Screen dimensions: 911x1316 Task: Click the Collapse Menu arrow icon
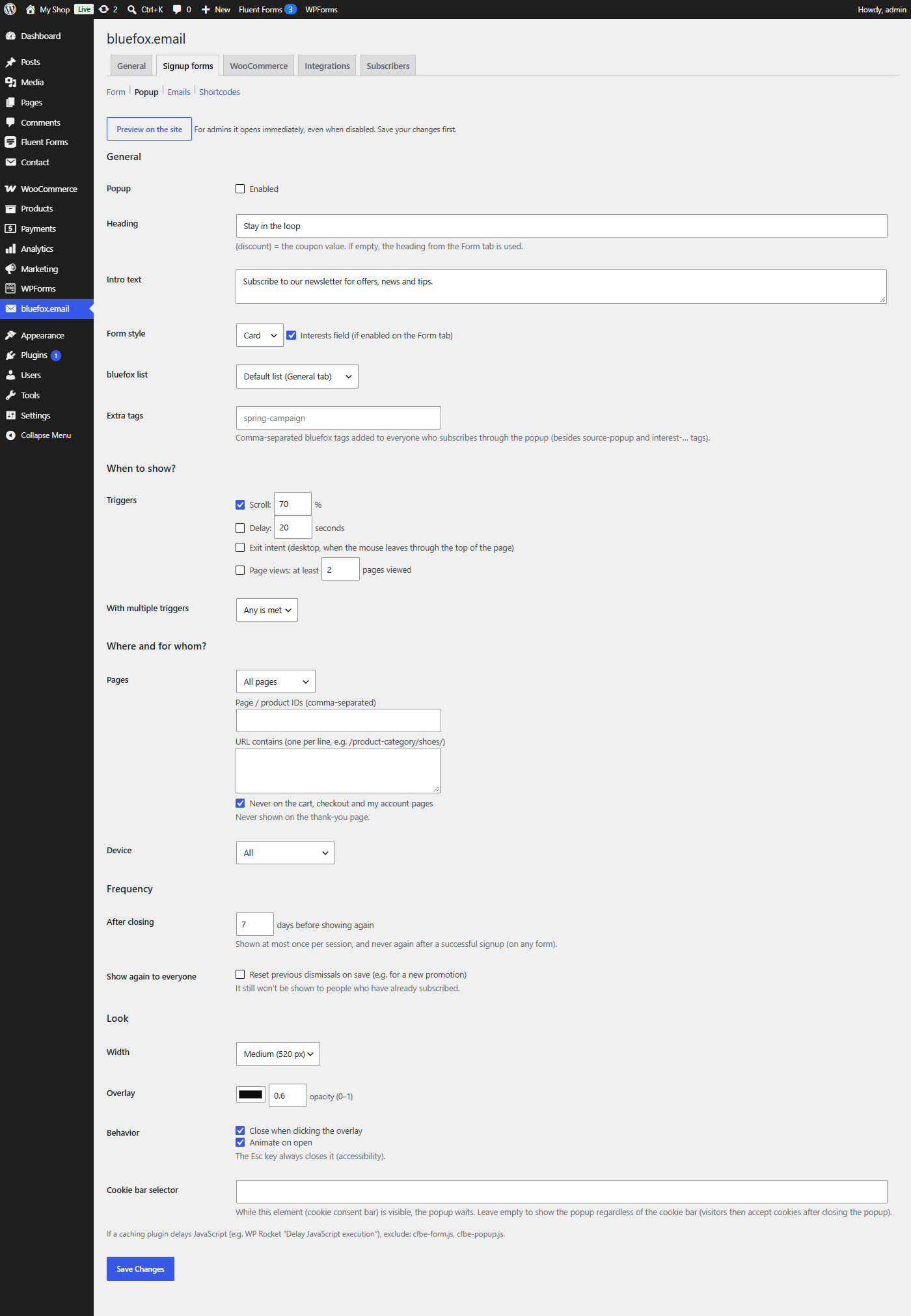click(10, 435)
